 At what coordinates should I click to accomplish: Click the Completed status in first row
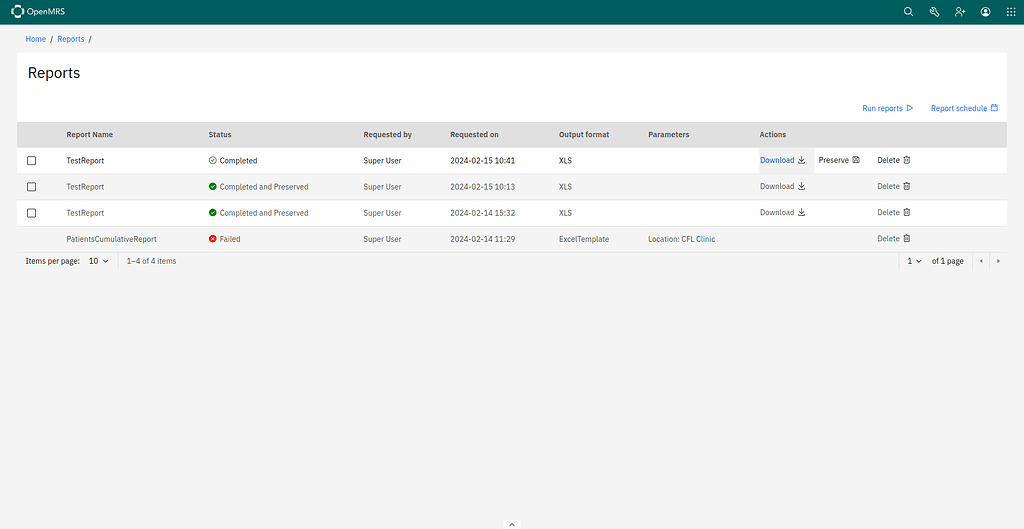pos(238,161)
